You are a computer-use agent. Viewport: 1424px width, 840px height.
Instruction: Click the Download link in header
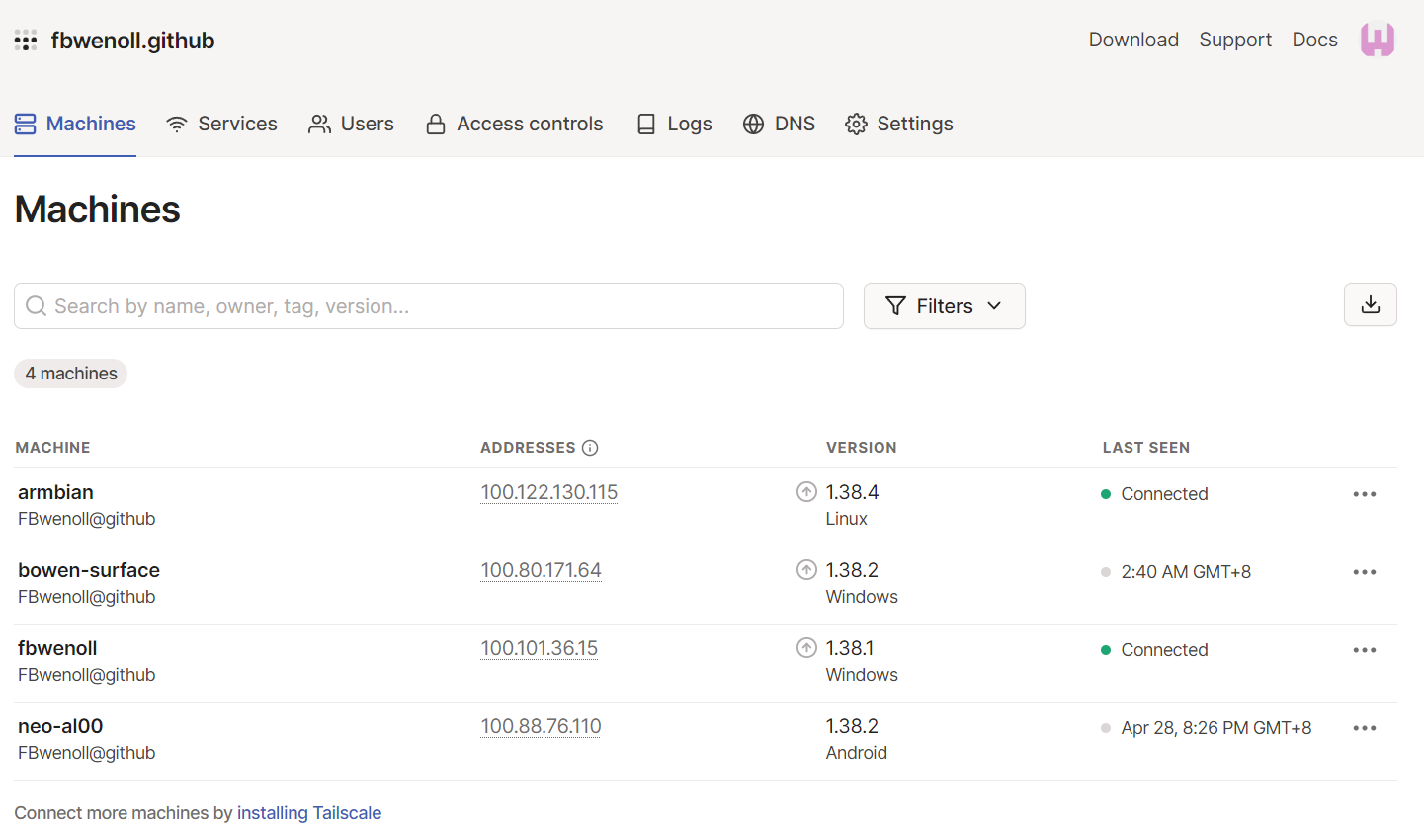[1133, 40]
